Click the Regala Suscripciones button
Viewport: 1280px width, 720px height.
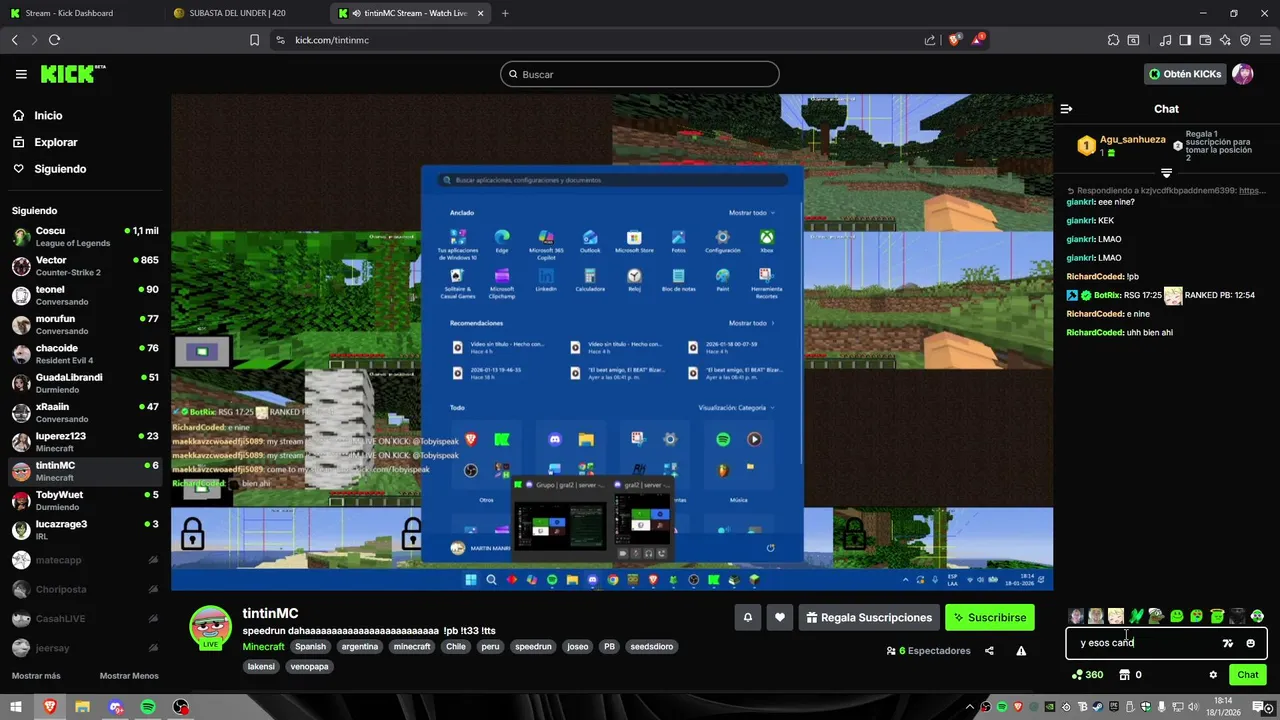pyautogui.click(x=868, y=618)
